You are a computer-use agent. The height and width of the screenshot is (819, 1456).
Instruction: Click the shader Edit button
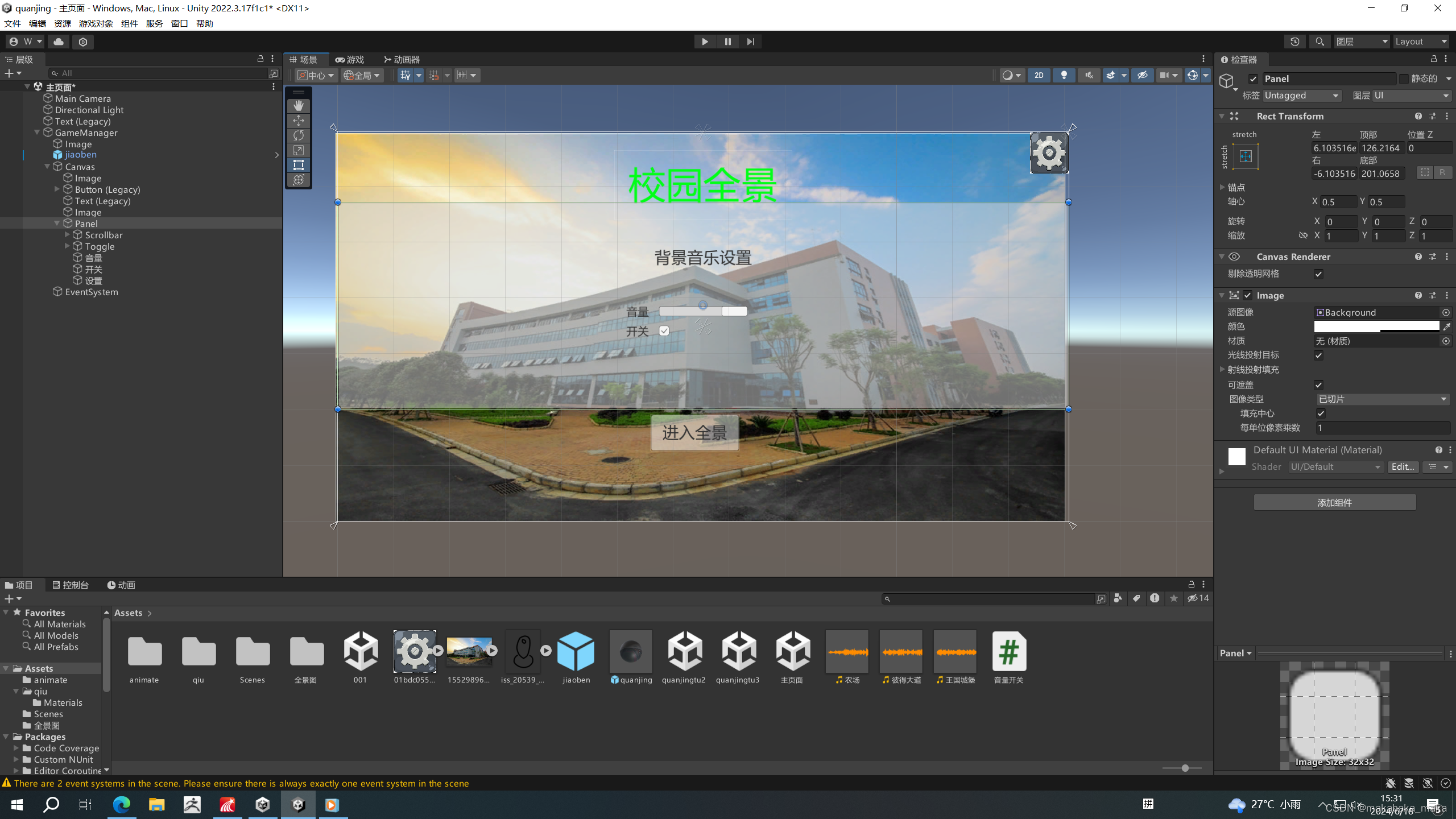[1403, 467]
